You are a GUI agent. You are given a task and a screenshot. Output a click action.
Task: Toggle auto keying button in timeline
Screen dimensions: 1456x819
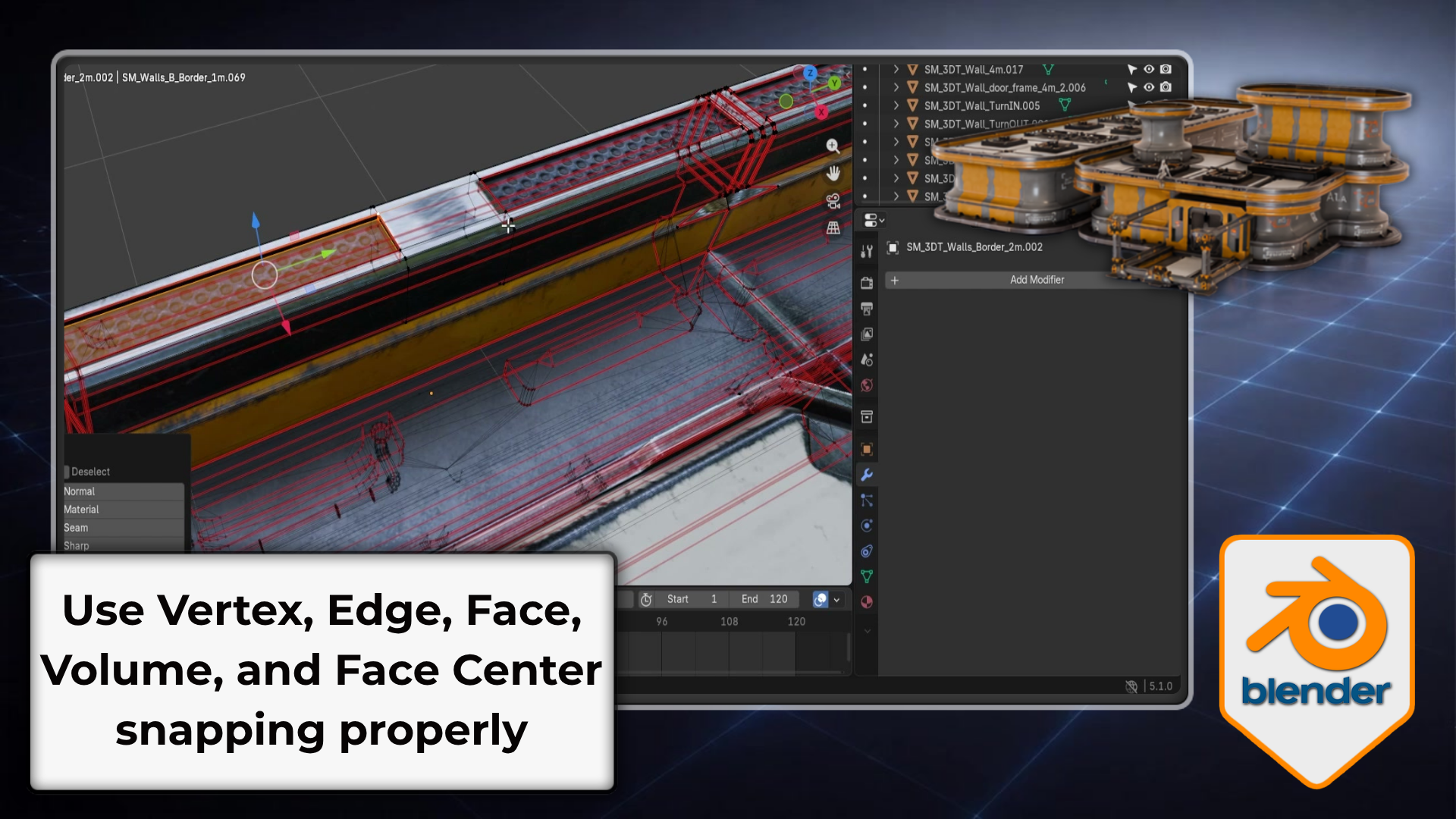[x=821, y=599]
